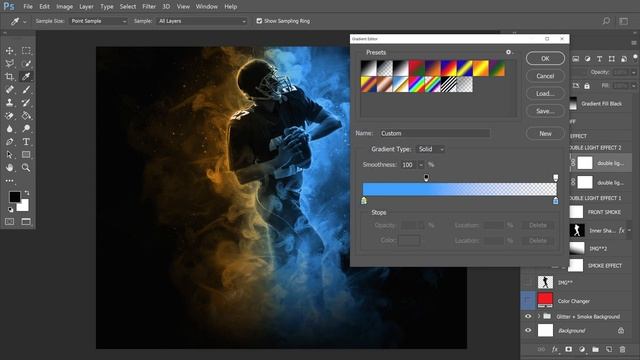Toggle Quick Mask mode
Viewport: 640px width, 360px height.
(9, 222)
